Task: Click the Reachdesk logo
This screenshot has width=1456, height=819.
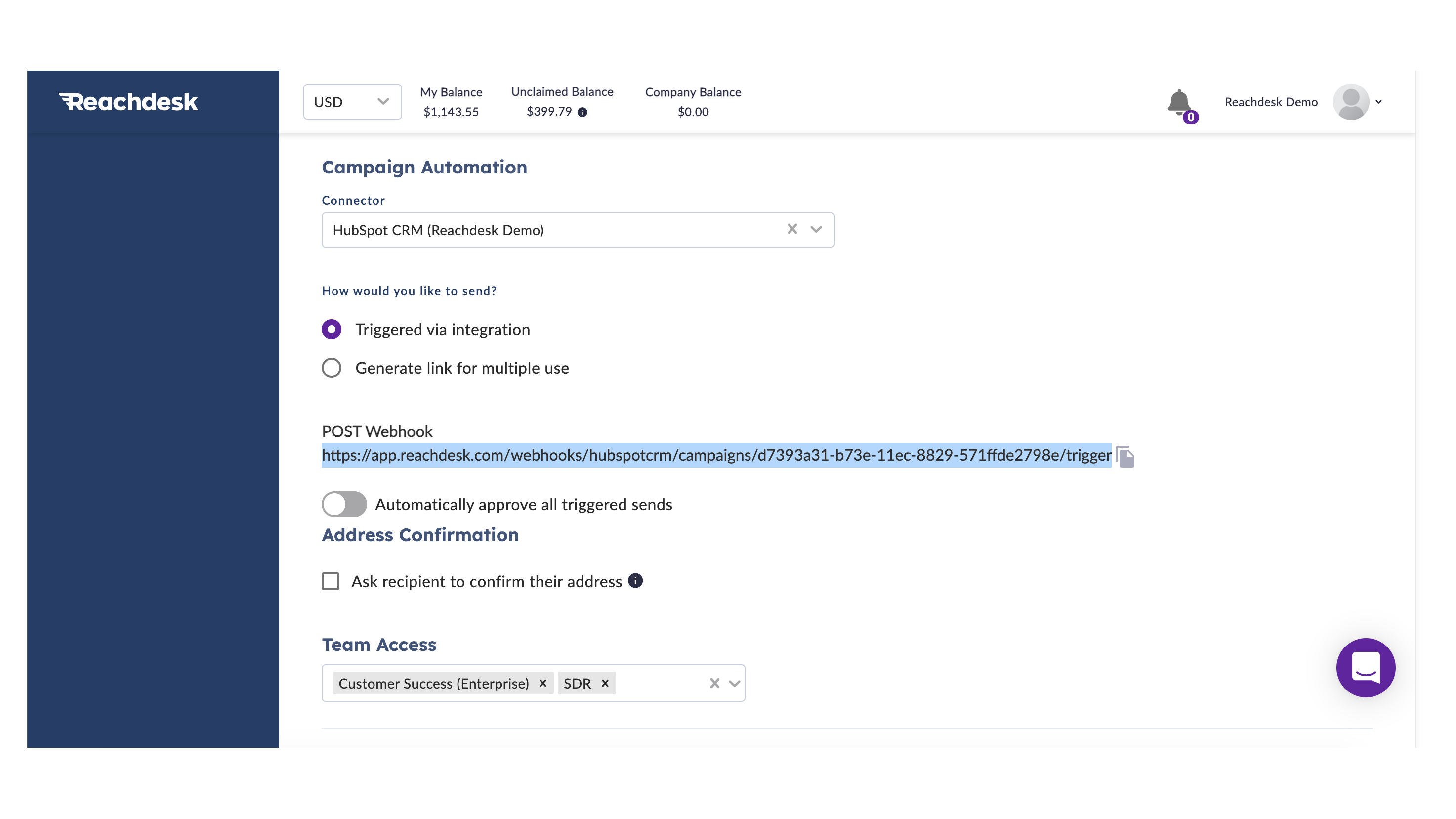Action: (128, 102)
